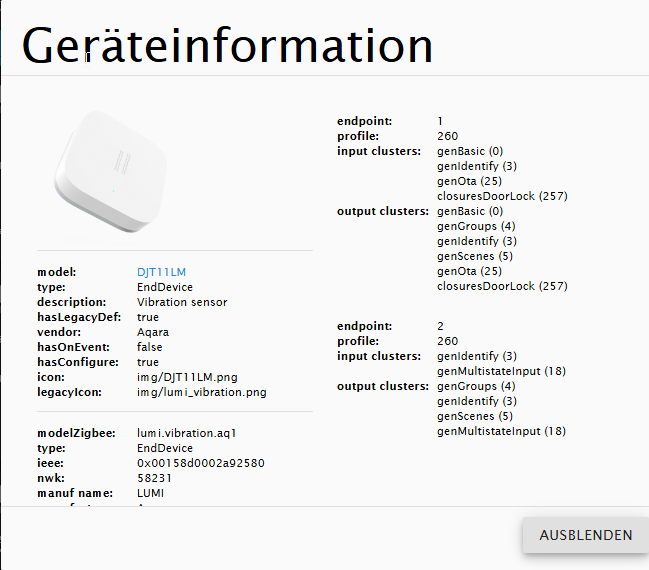
Task: Click closuresDoorLock (257) under endpoint 1 input clusters
Action: [502, 196]
